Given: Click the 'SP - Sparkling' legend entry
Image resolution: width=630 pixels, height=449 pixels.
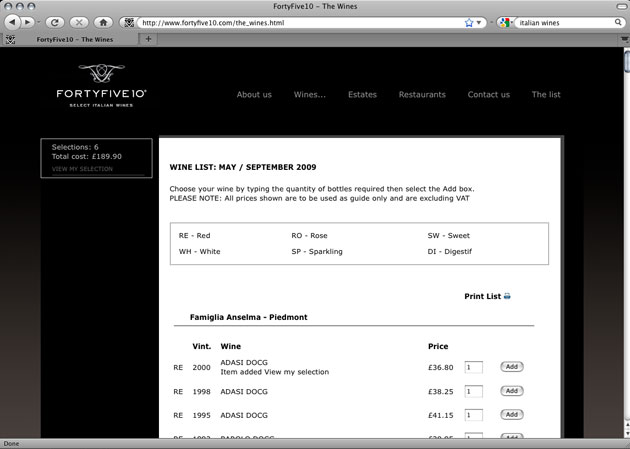Looking at the screenshot, I should 317,252.
